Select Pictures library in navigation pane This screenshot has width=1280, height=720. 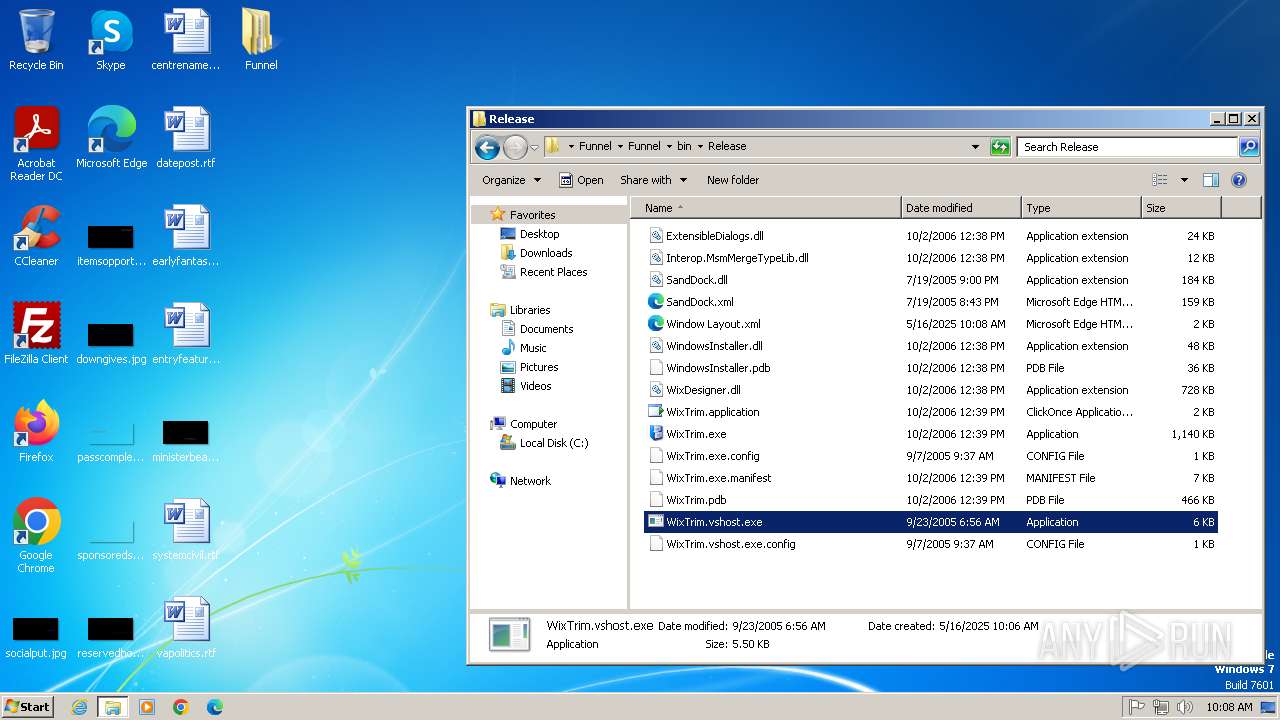[x=539, y=367]
